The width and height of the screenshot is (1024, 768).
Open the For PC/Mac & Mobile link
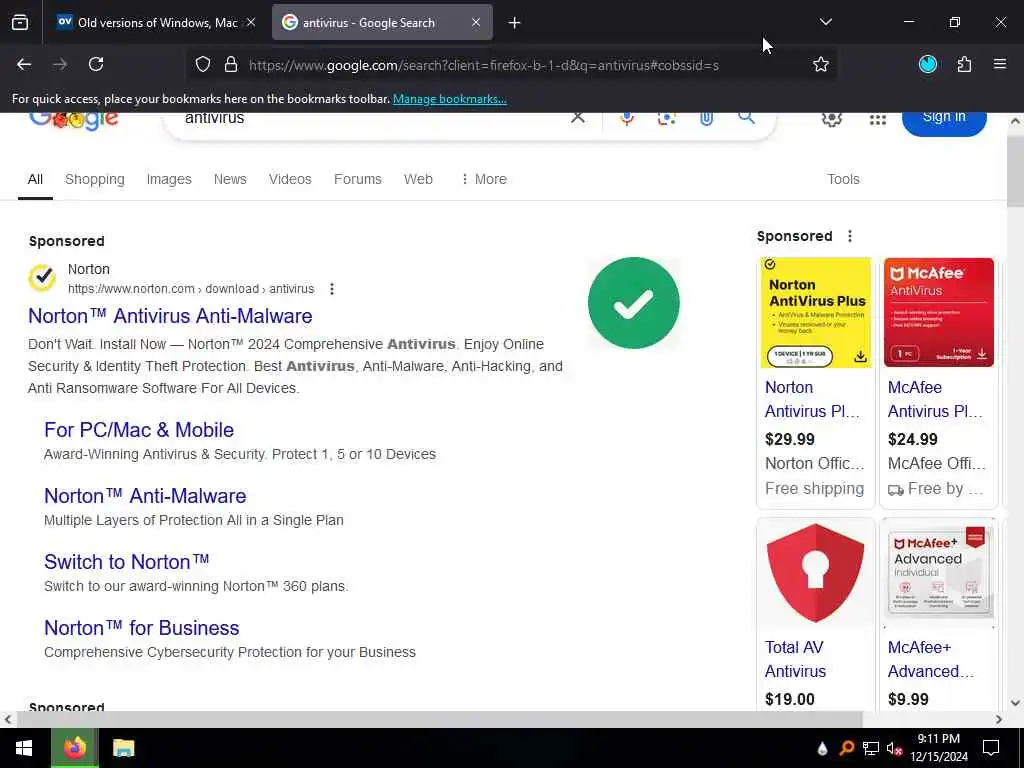[138, 430]
